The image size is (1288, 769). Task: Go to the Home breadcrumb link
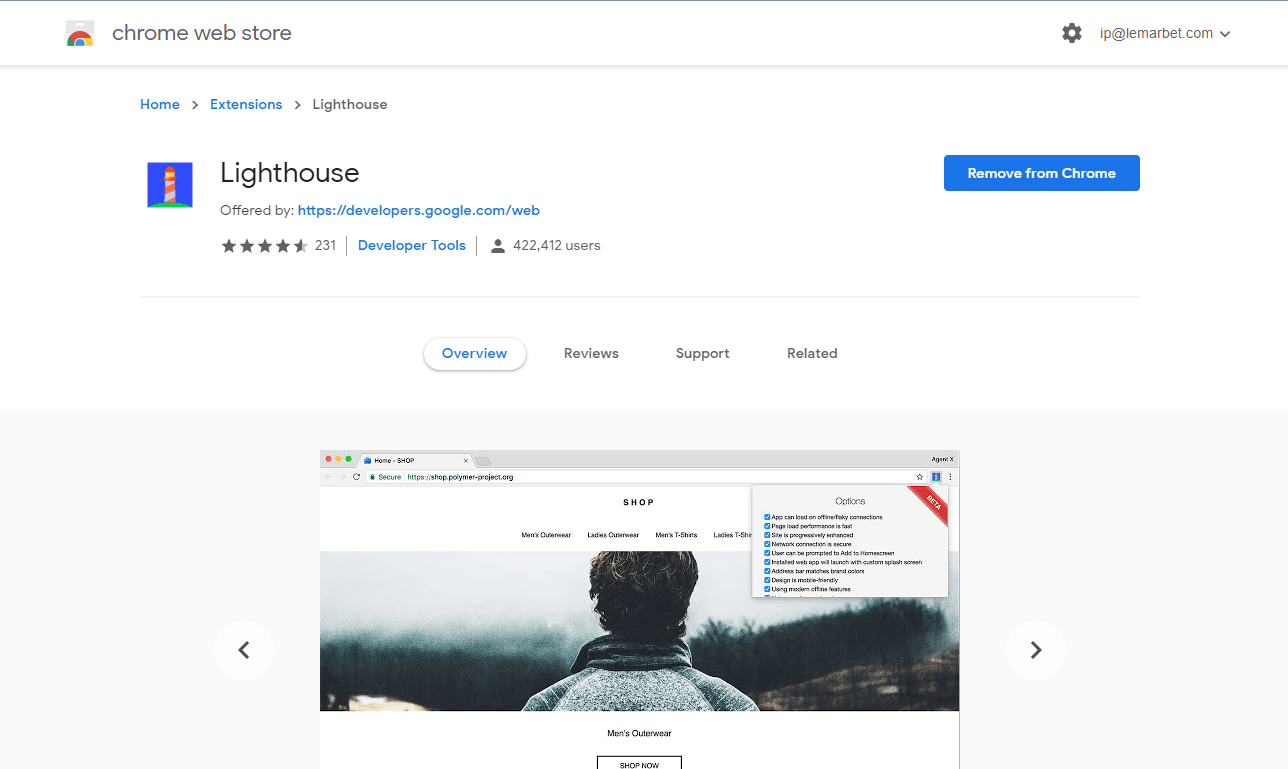(x=160, y=104)
